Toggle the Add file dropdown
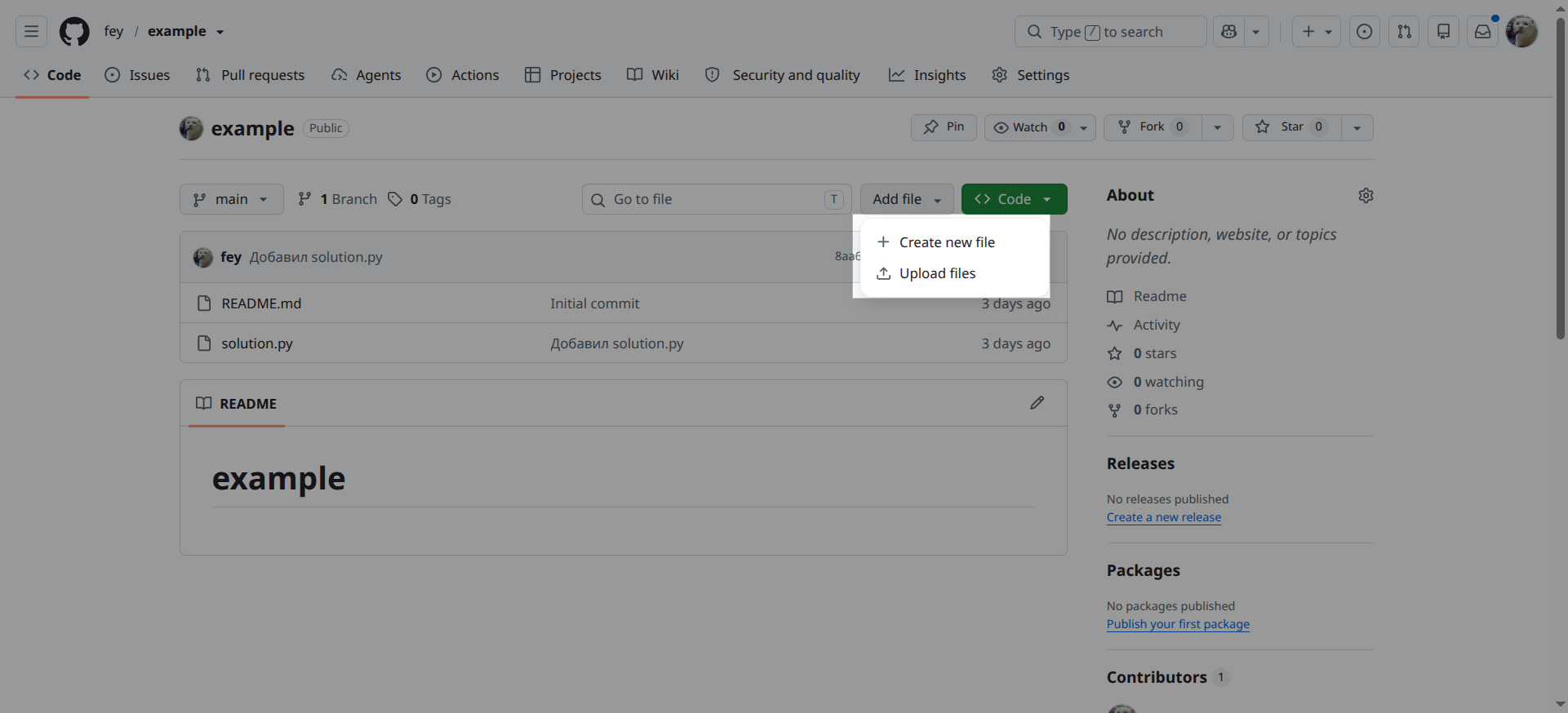Screen dimensions: 1568x713 pyautogui.click(x=907, y=199)
